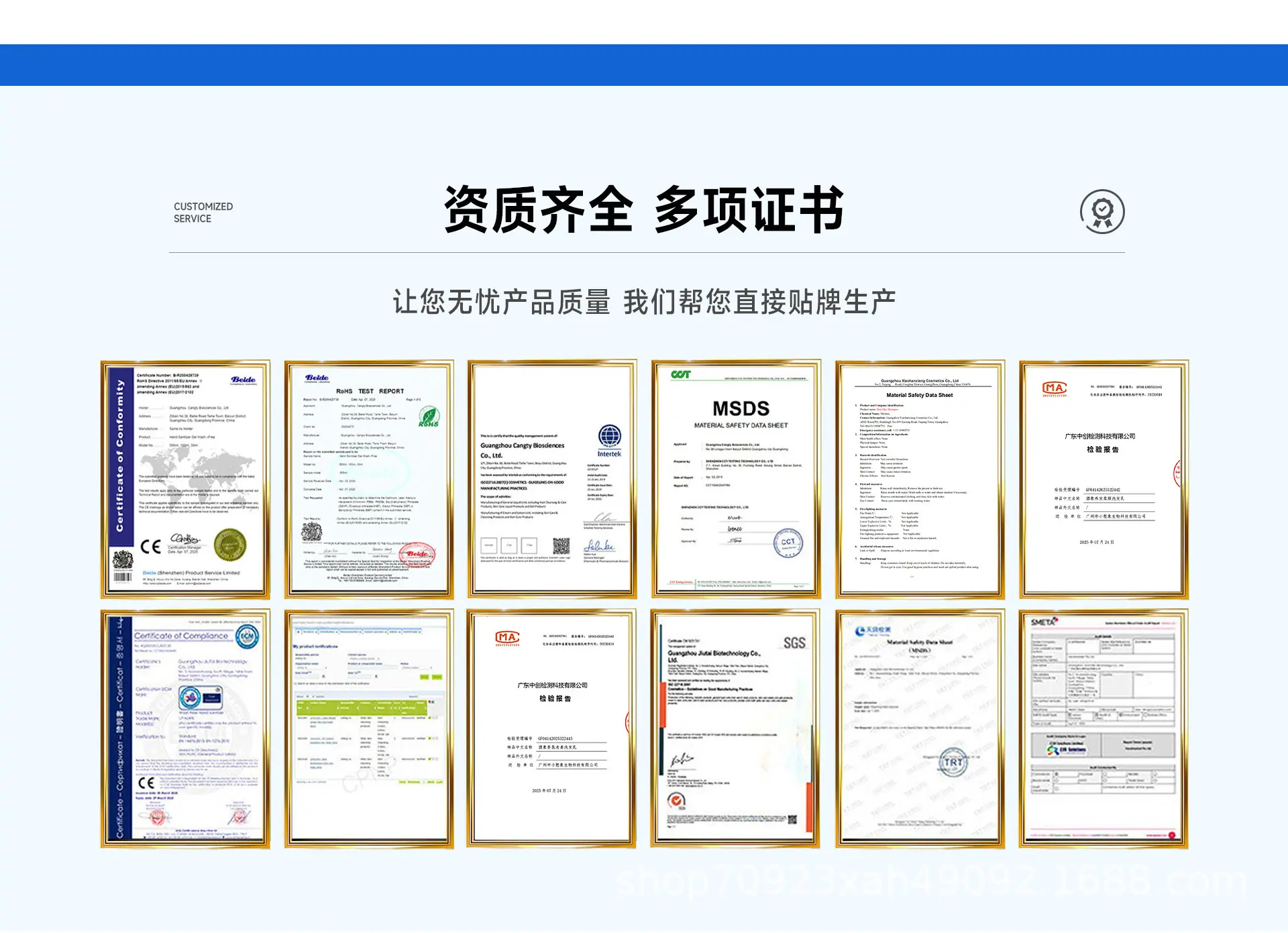The height and width of the screenshot is (933, 1288).
Task: Click the award ribbon badge icon
Action: [1102, 212]
